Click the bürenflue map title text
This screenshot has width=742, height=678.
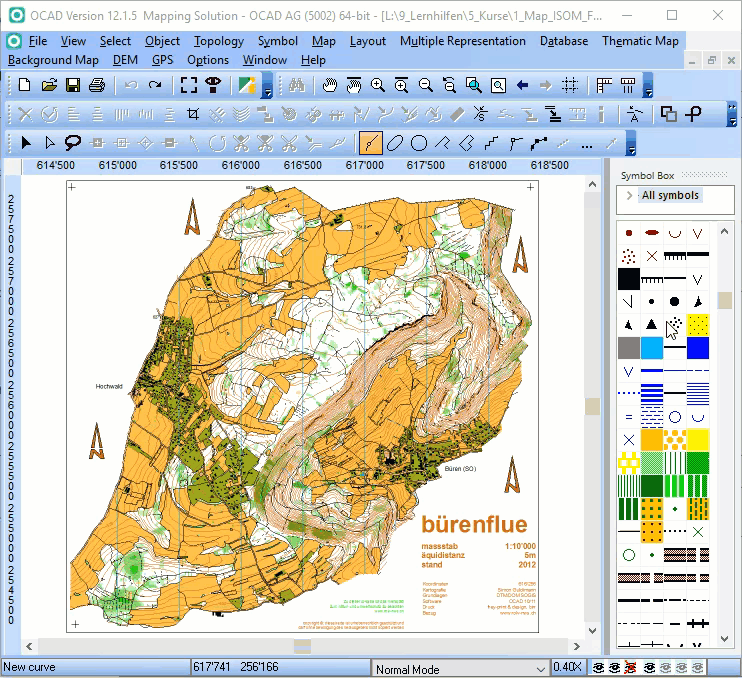point(474,524)
